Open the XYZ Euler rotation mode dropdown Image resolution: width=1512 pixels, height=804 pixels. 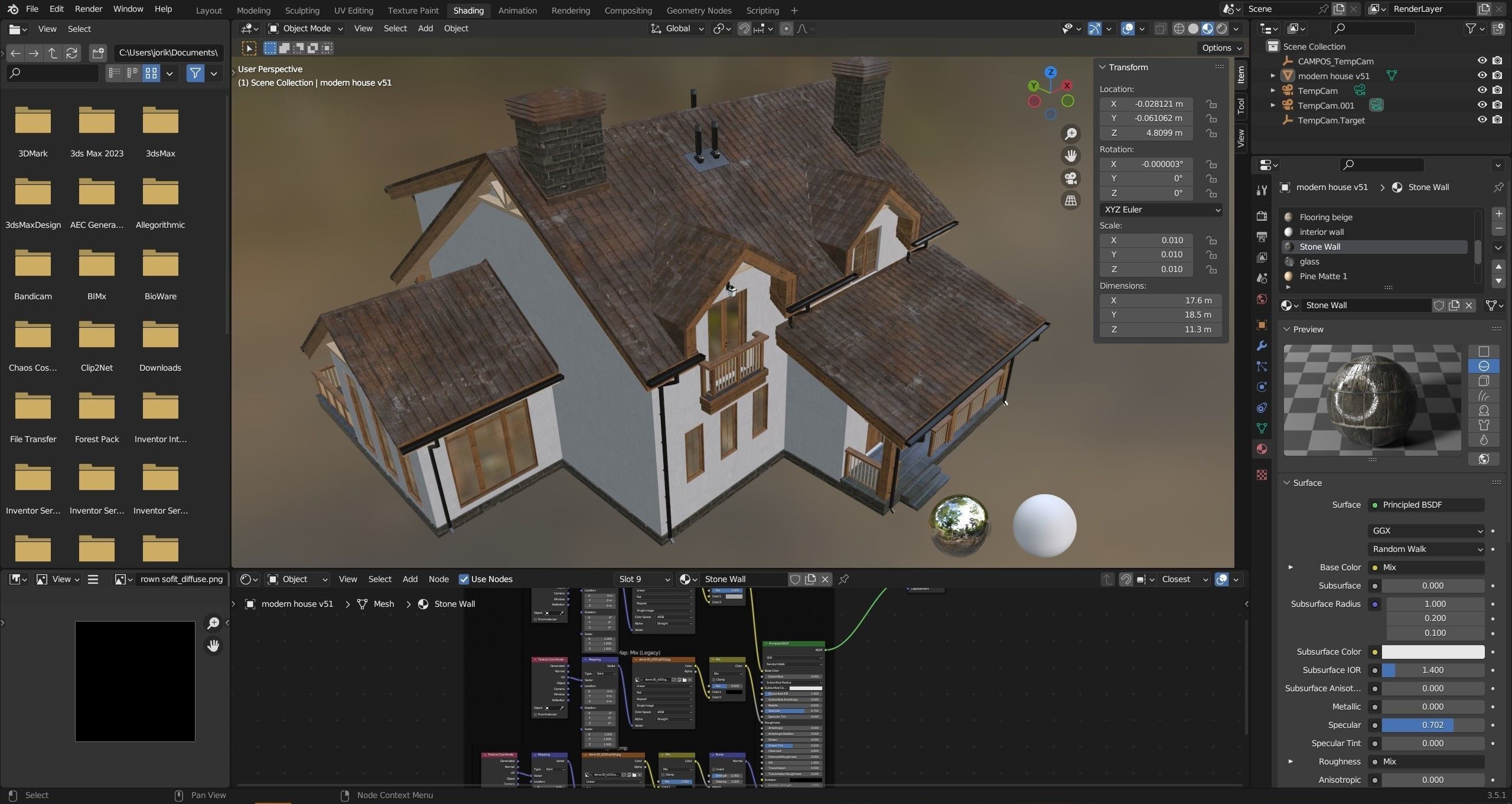pos(1161,210)
